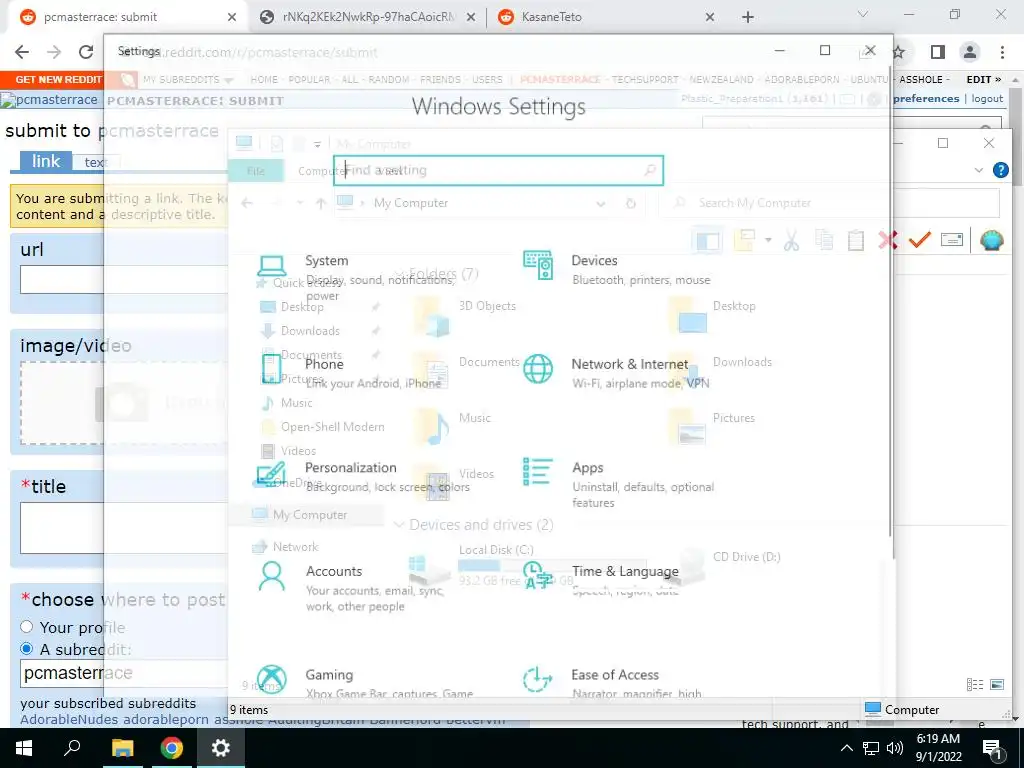This screenshot has height=768, width=1024.
Task: Select the 'A subreddit' radio button
Action: point(26,649)
